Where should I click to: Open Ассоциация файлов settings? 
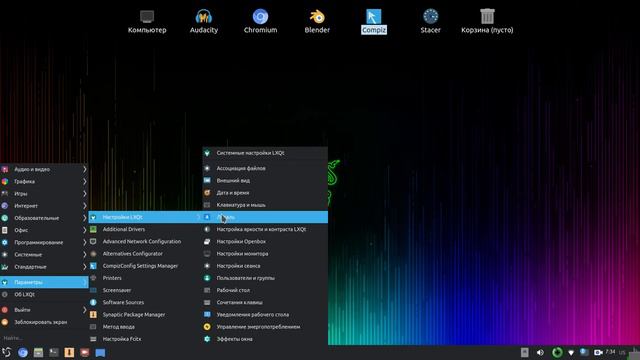[265, 168]
